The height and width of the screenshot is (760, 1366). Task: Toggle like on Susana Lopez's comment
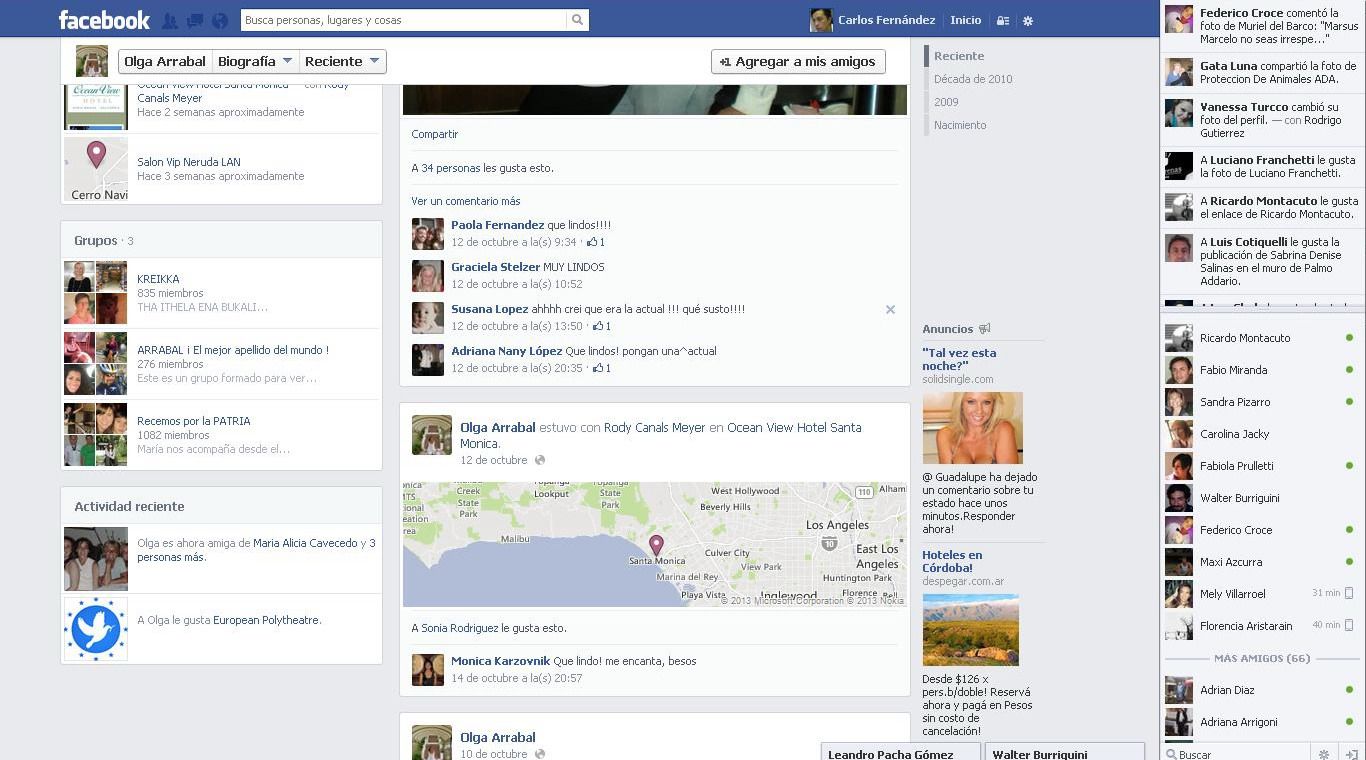pos(596,326)
